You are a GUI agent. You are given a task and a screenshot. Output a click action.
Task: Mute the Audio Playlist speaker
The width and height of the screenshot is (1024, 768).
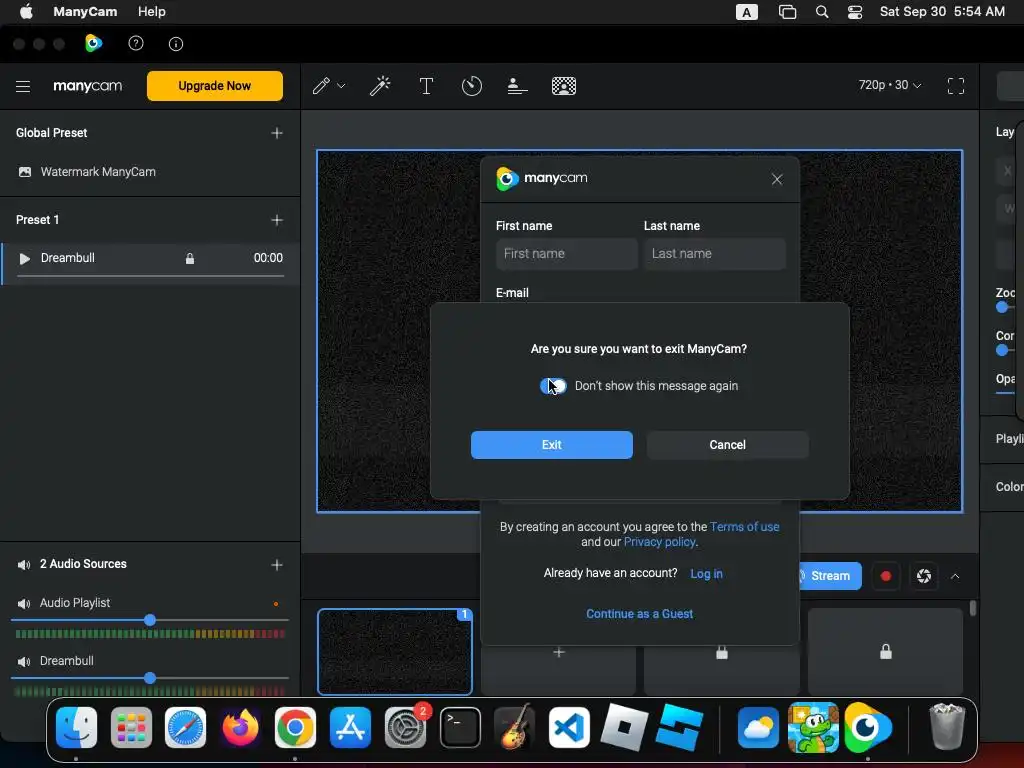click(x=24, y=603)
